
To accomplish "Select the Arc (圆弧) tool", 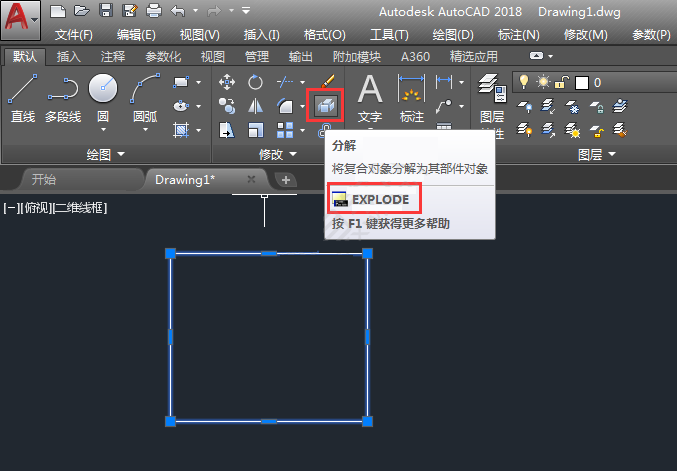I will [145, 96].
